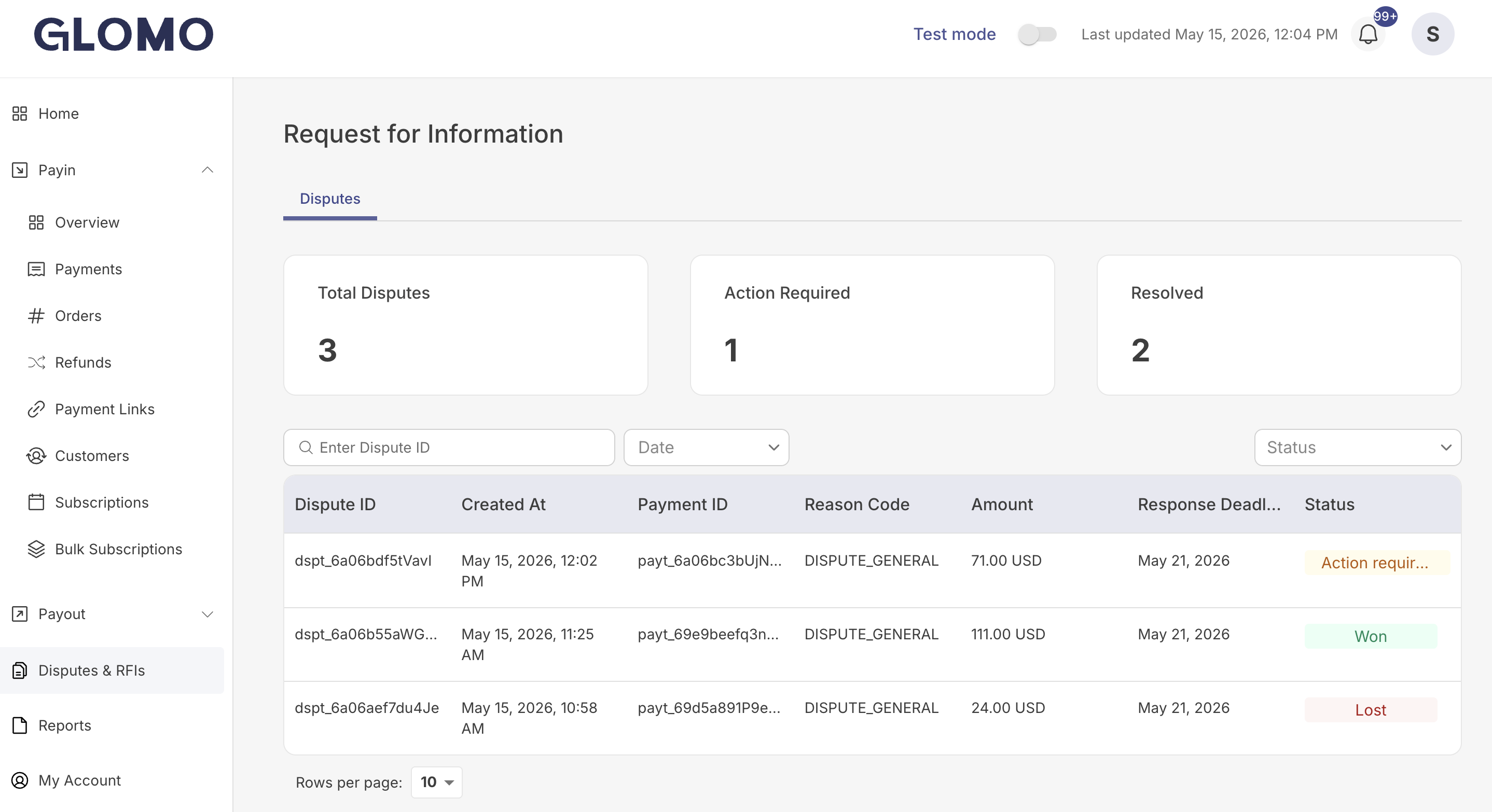Viewport: 1492px width, 812px height.
Task: Open the Customers page
Action: pyautogui.click(x=92, y=456)
